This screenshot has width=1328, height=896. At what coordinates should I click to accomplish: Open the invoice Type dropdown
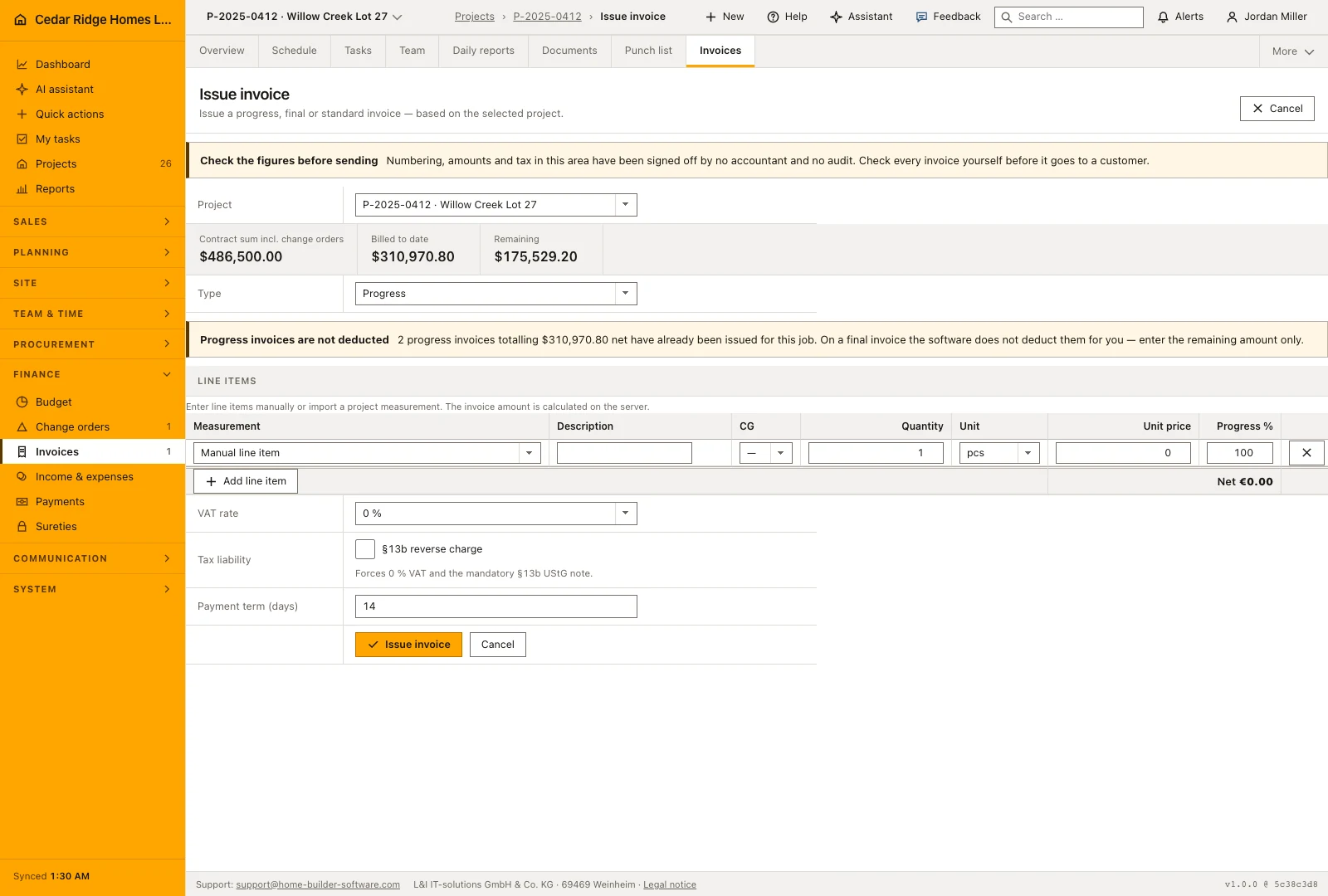tap(496, 294)
